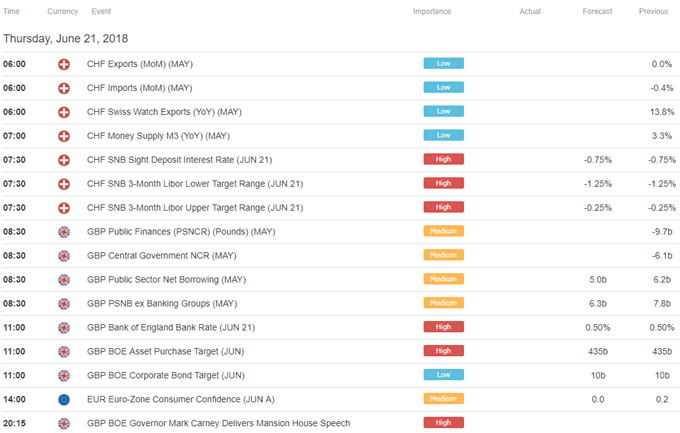
Task: Select the Low badge on CHF Imports row
Action: [444, 87]
